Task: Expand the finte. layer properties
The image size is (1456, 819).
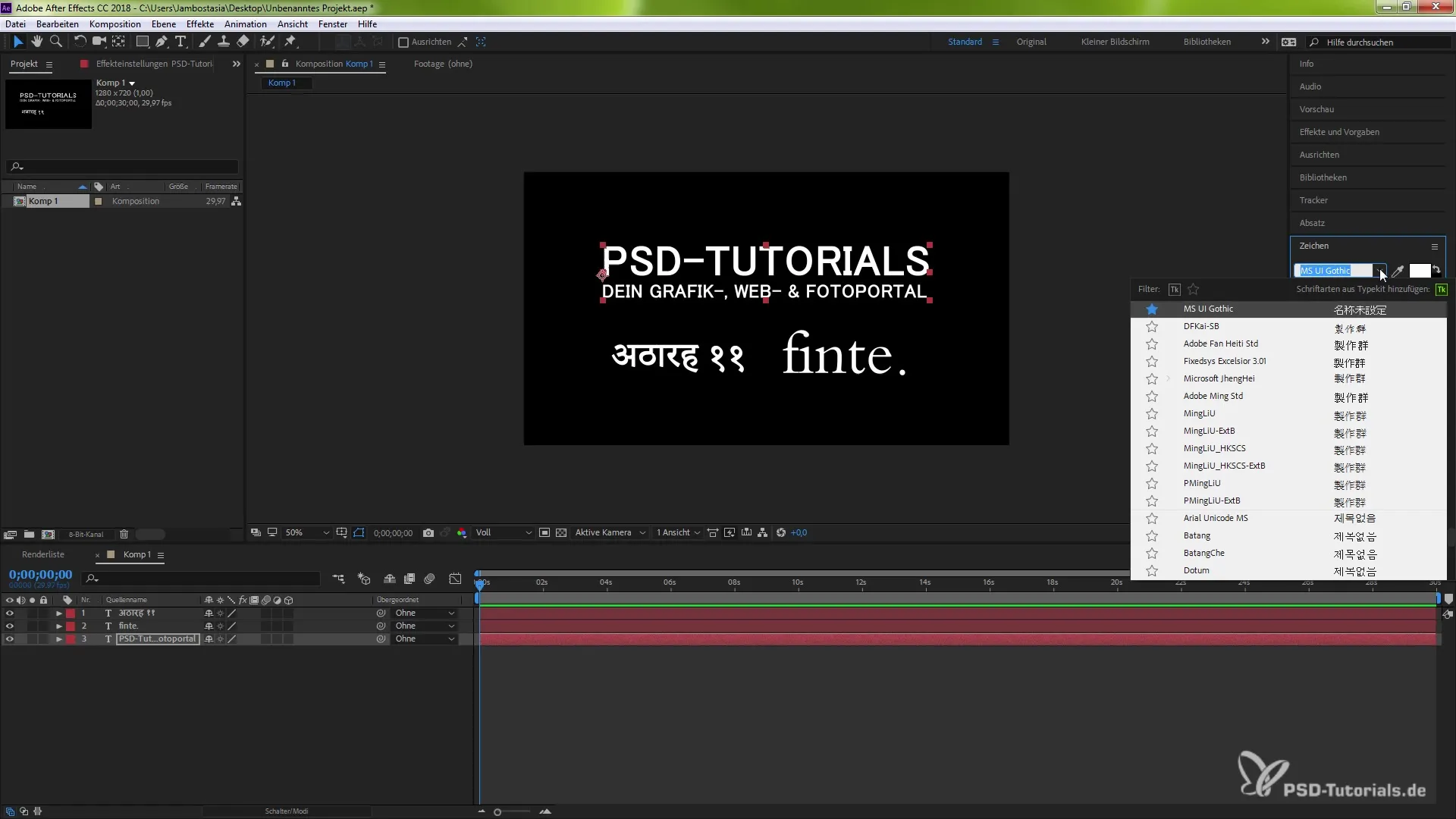Action: 58,626
